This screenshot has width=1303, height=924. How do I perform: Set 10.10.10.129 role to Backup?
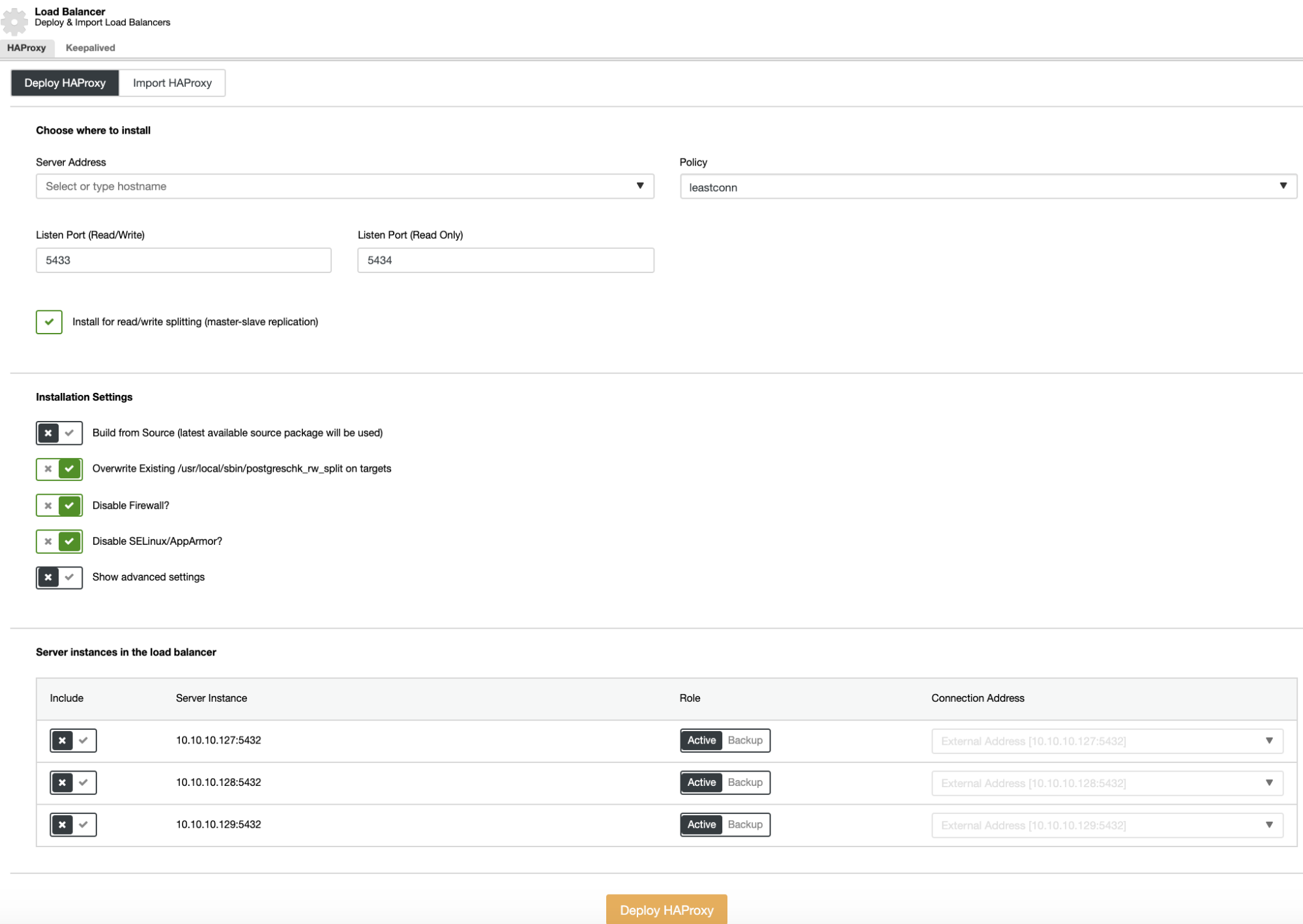pos(745,825)
